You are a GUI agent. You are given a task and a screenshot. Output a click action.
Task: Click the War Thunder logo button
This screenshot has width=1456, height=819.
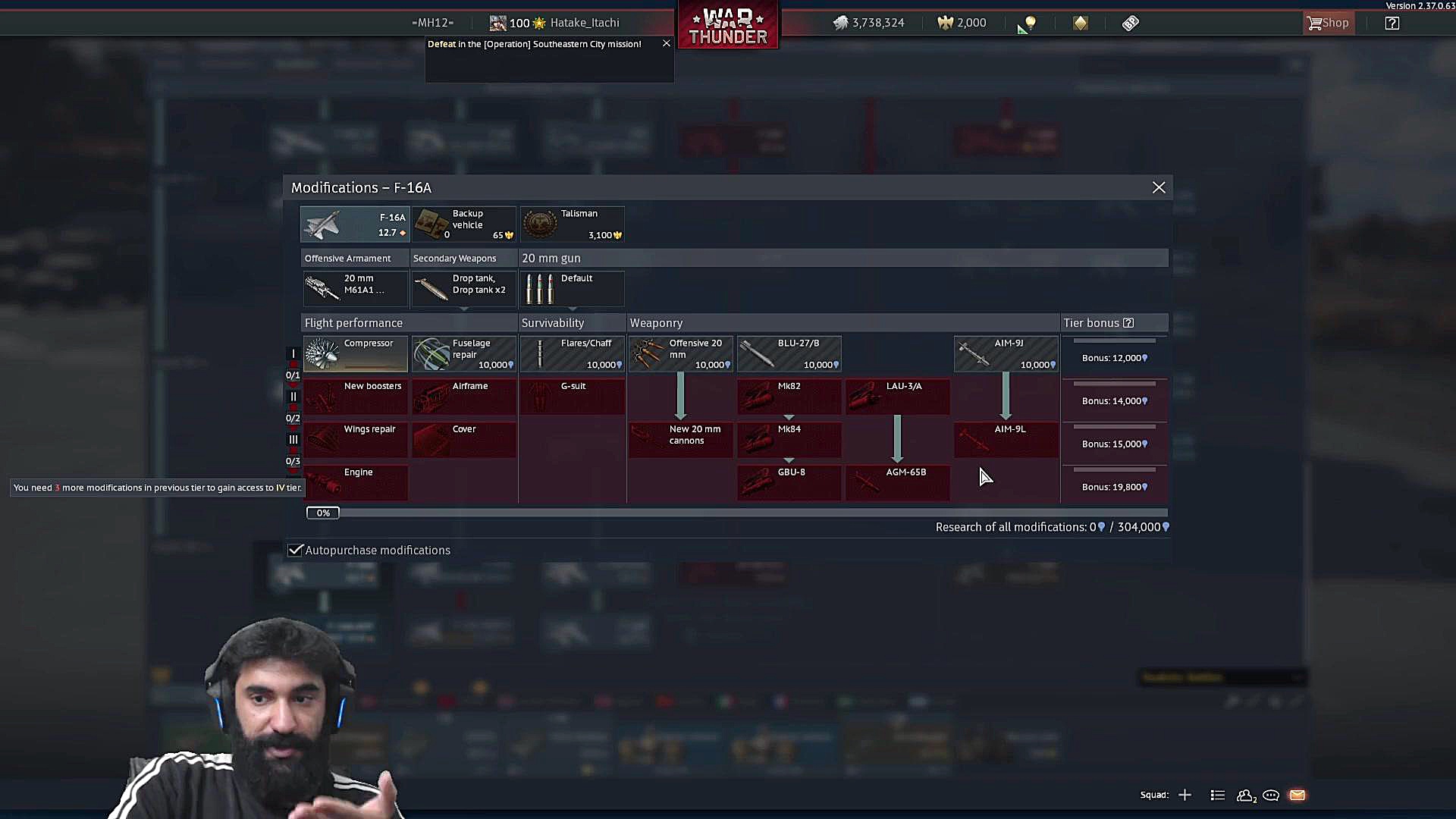tap(727, 27)
